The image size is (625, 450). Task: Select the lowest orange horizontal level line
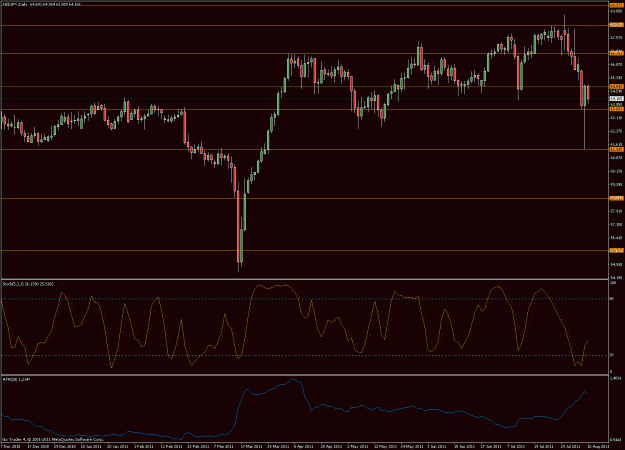305,250
